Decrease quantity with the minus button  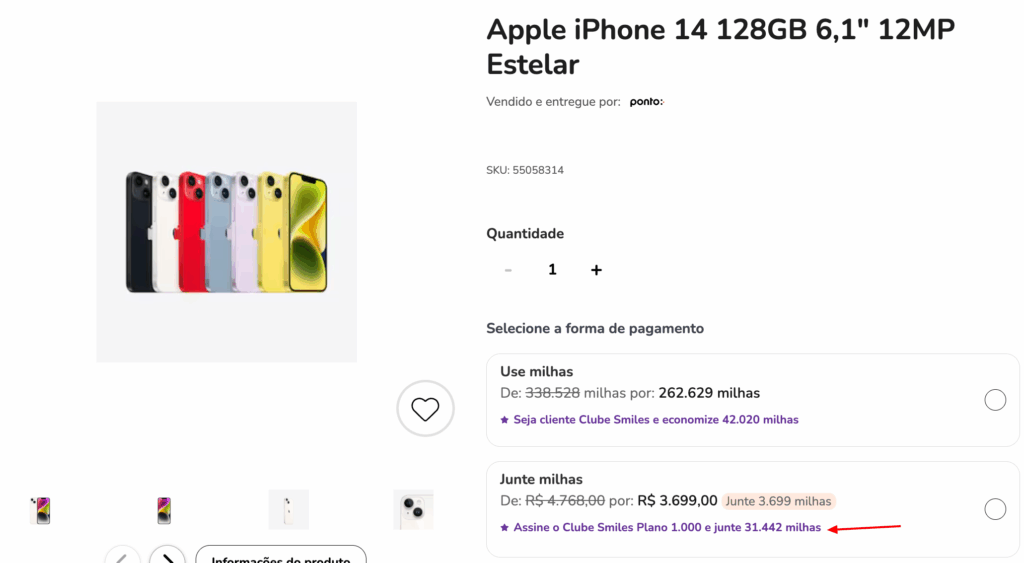tap(508, 270)
